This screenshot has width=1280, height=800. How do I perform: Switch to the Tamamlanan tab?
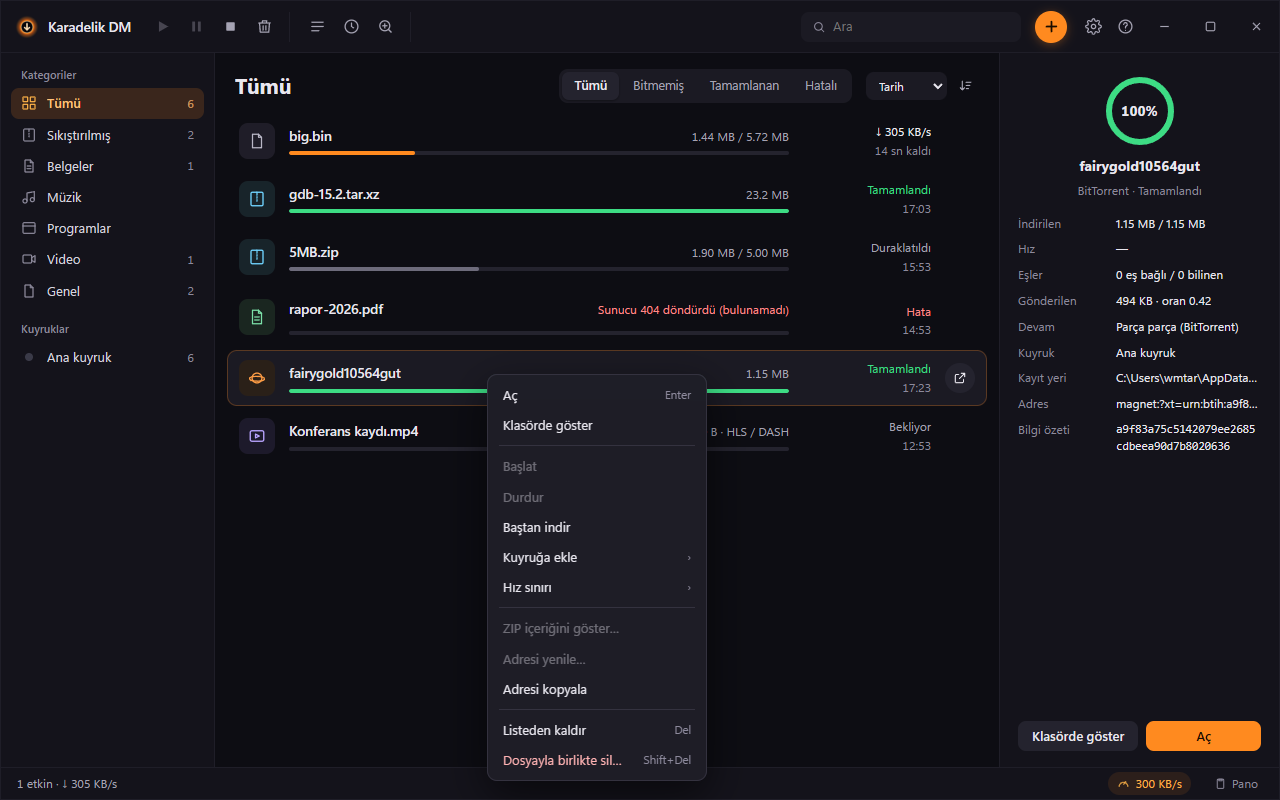click(x=744, y=86)
